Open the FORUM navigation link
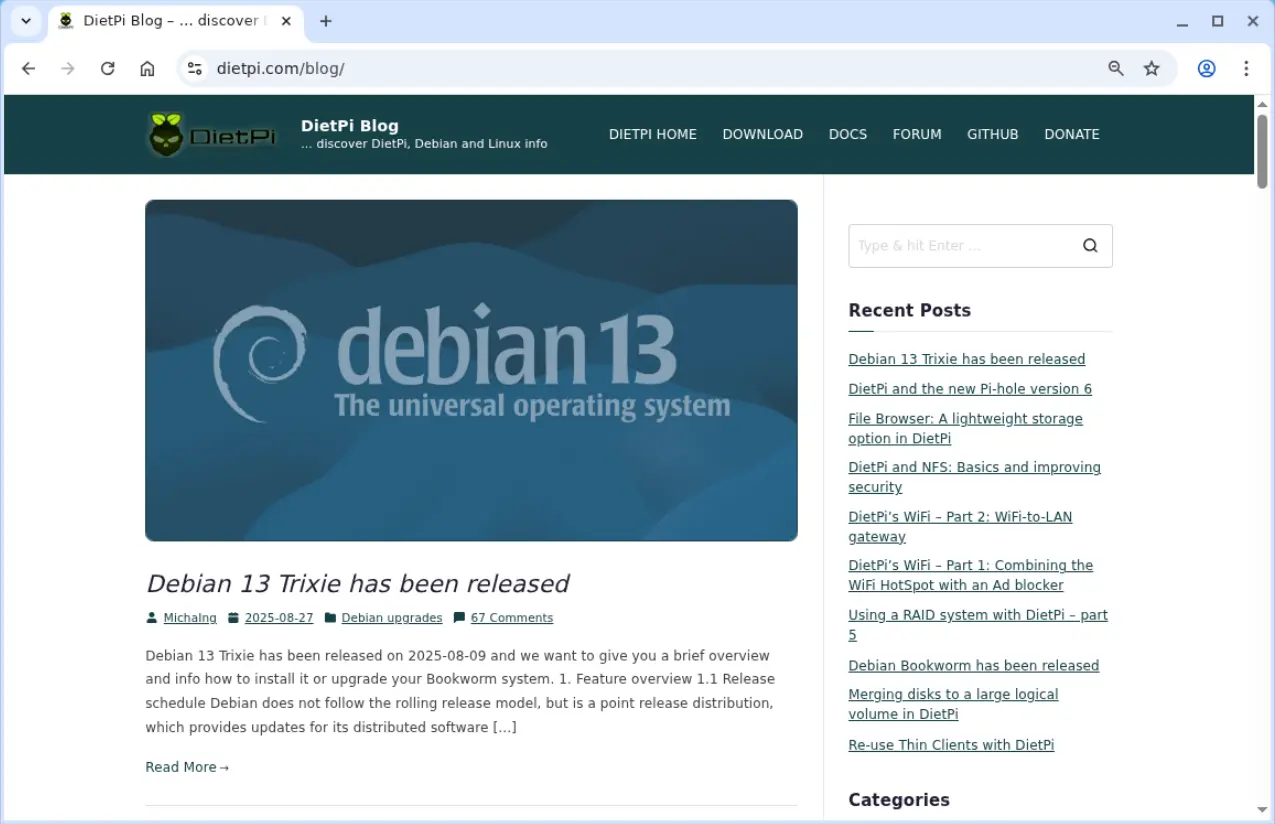This screenshot has height=824, width=1275. click(916, 134)
